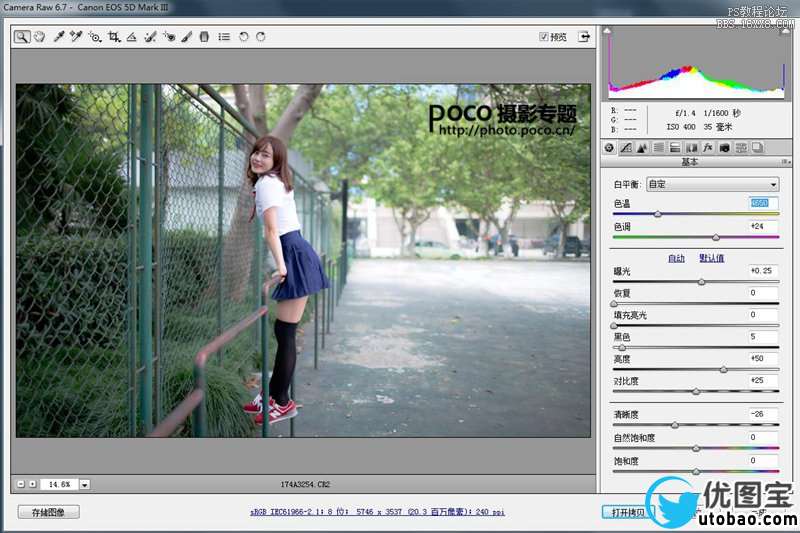Select the Zoom tool
800x533 pixels.
tap(21, 37)
